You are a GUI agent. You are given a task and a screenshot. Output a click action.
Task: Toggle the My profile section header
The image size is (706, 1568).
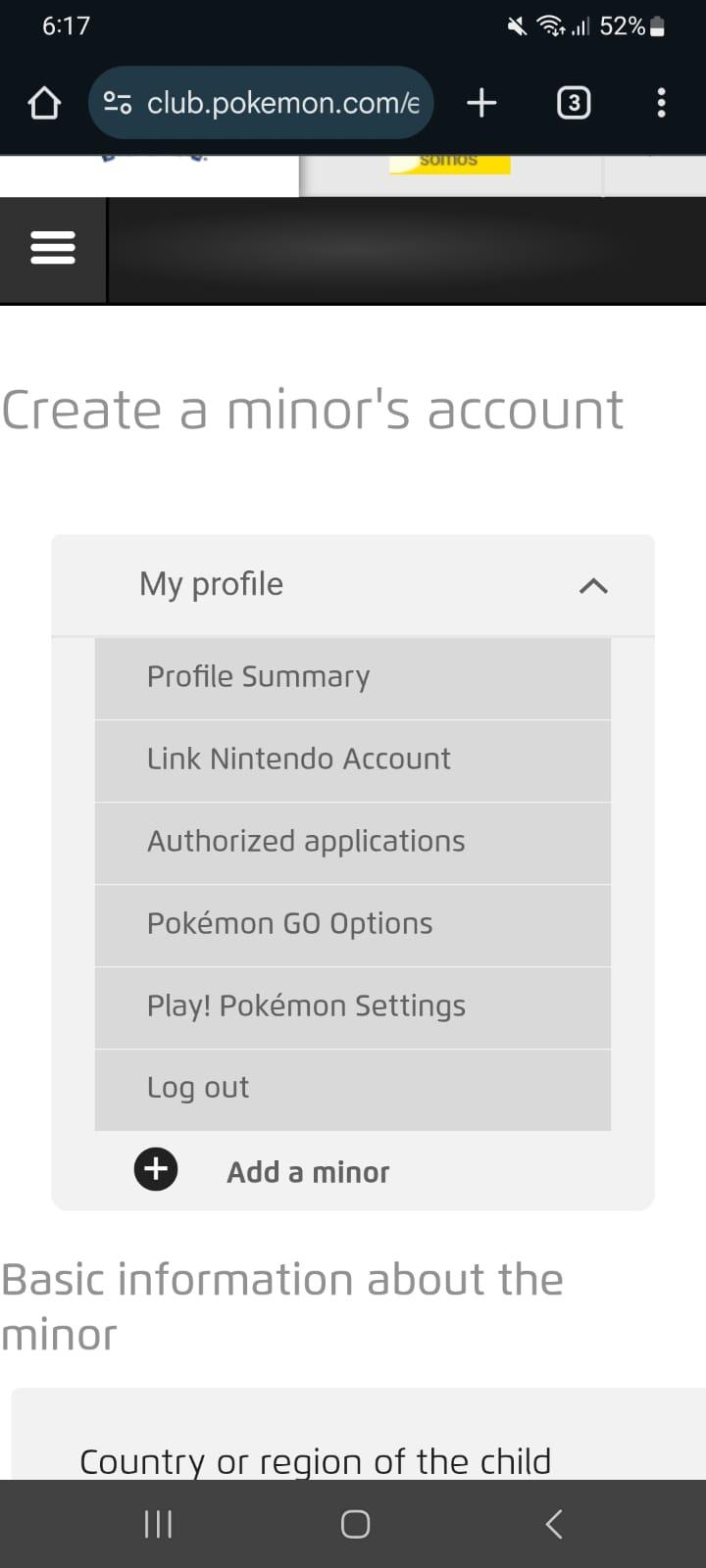(212, 585)
